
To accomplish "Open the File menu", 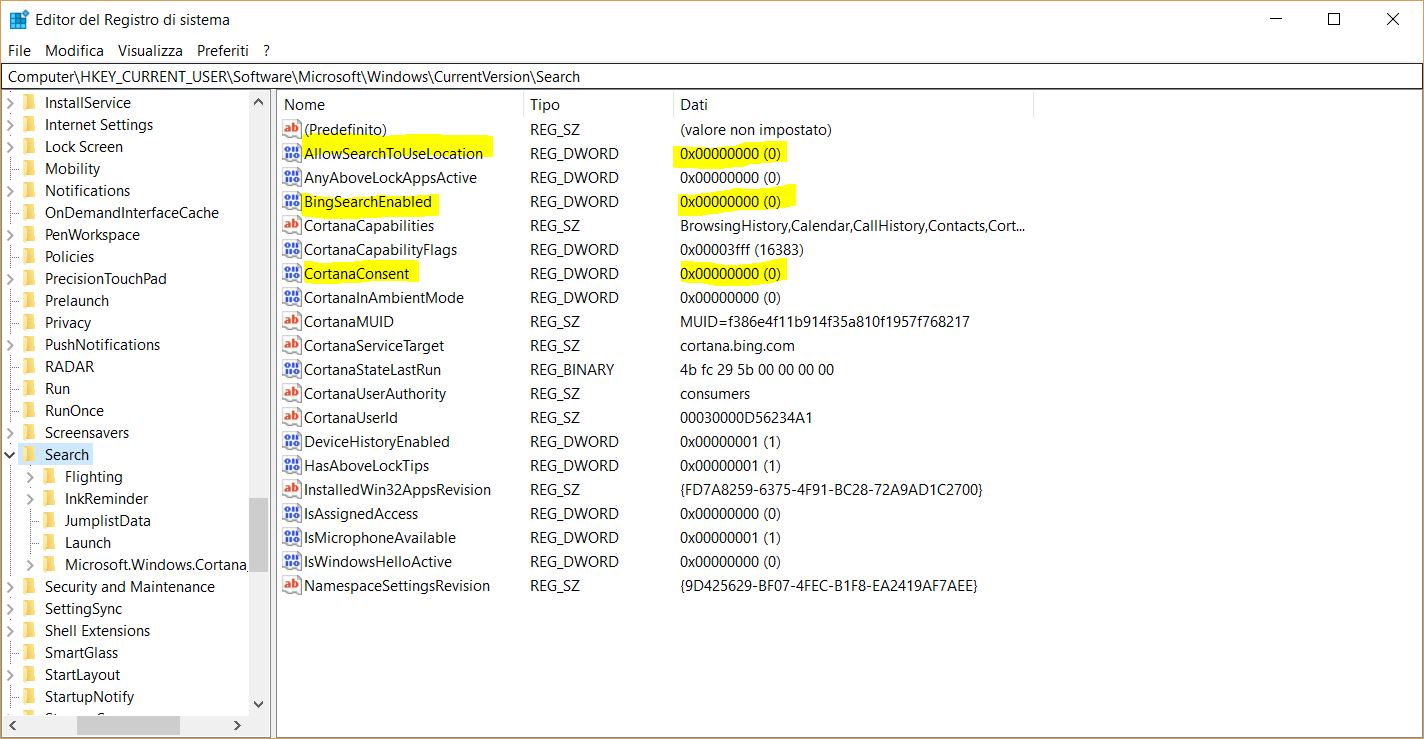I will pos(19,50).
